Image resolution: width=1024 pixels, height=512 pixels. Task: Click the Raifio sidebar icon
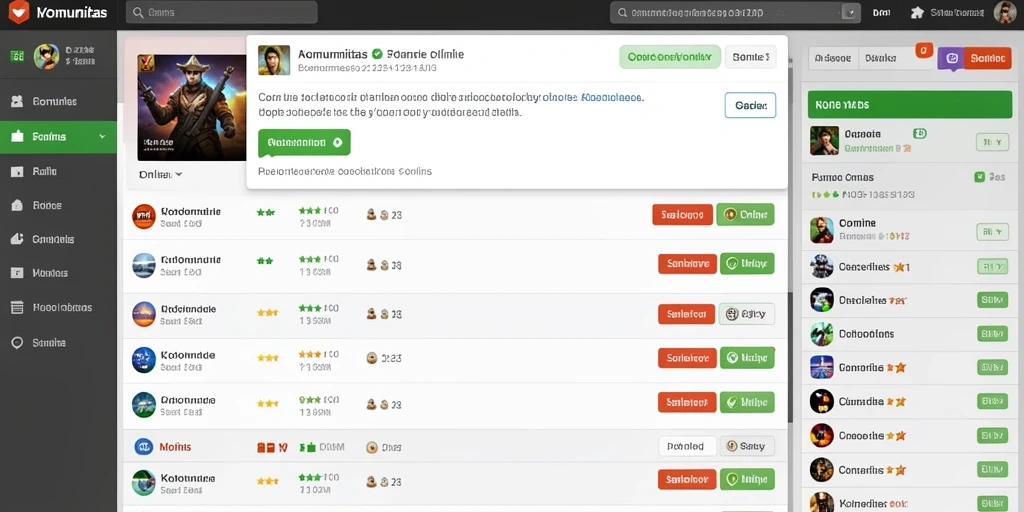pos(18,171)
